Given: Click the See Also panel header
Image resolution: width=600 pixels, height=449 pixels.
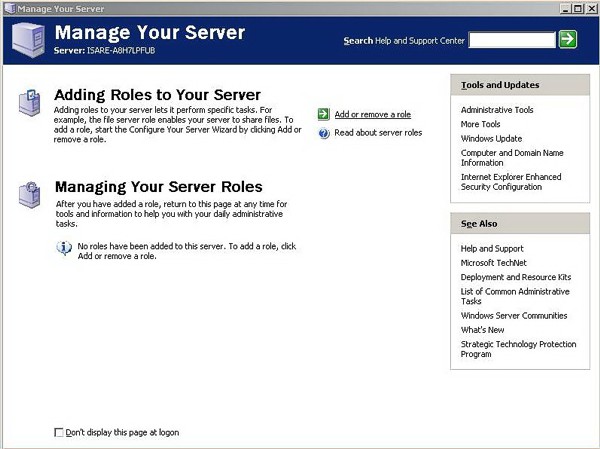Looking at the screenshot, I should 520,224.
